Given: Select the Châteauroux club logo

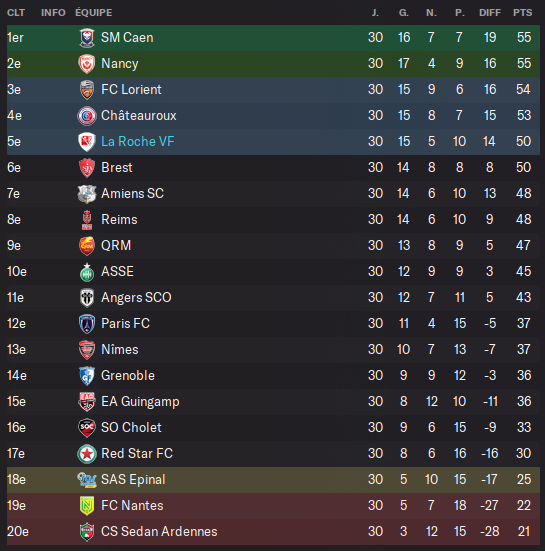Looking at the screenshot, I should click(87, 116).
